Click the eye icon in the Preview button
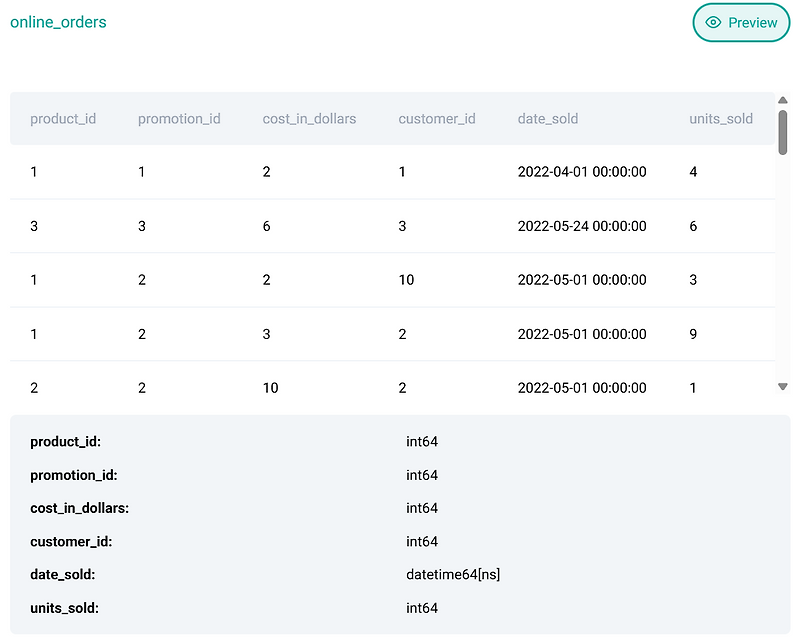800x641 pixels. pyautogui.click(x=713, y=22)
